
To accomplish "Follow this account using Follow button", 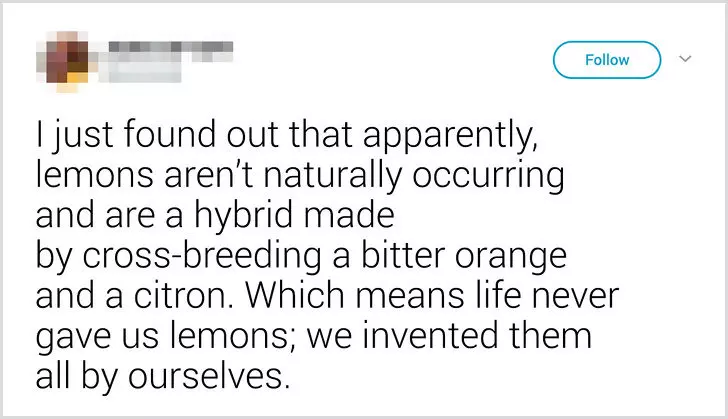I will pyautogui.click(x=607, y=60).
